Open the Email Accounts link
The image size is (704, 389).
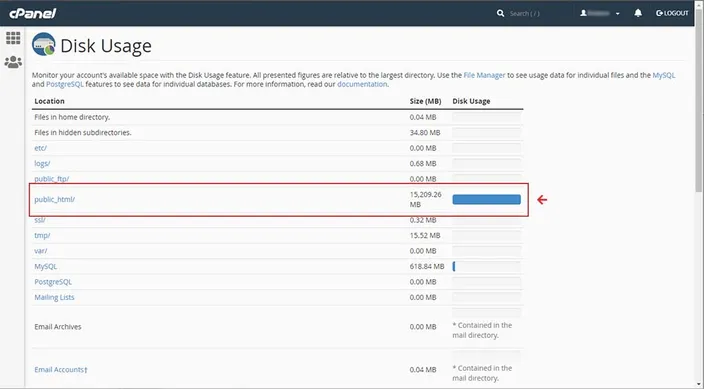[x=61, y=370]
